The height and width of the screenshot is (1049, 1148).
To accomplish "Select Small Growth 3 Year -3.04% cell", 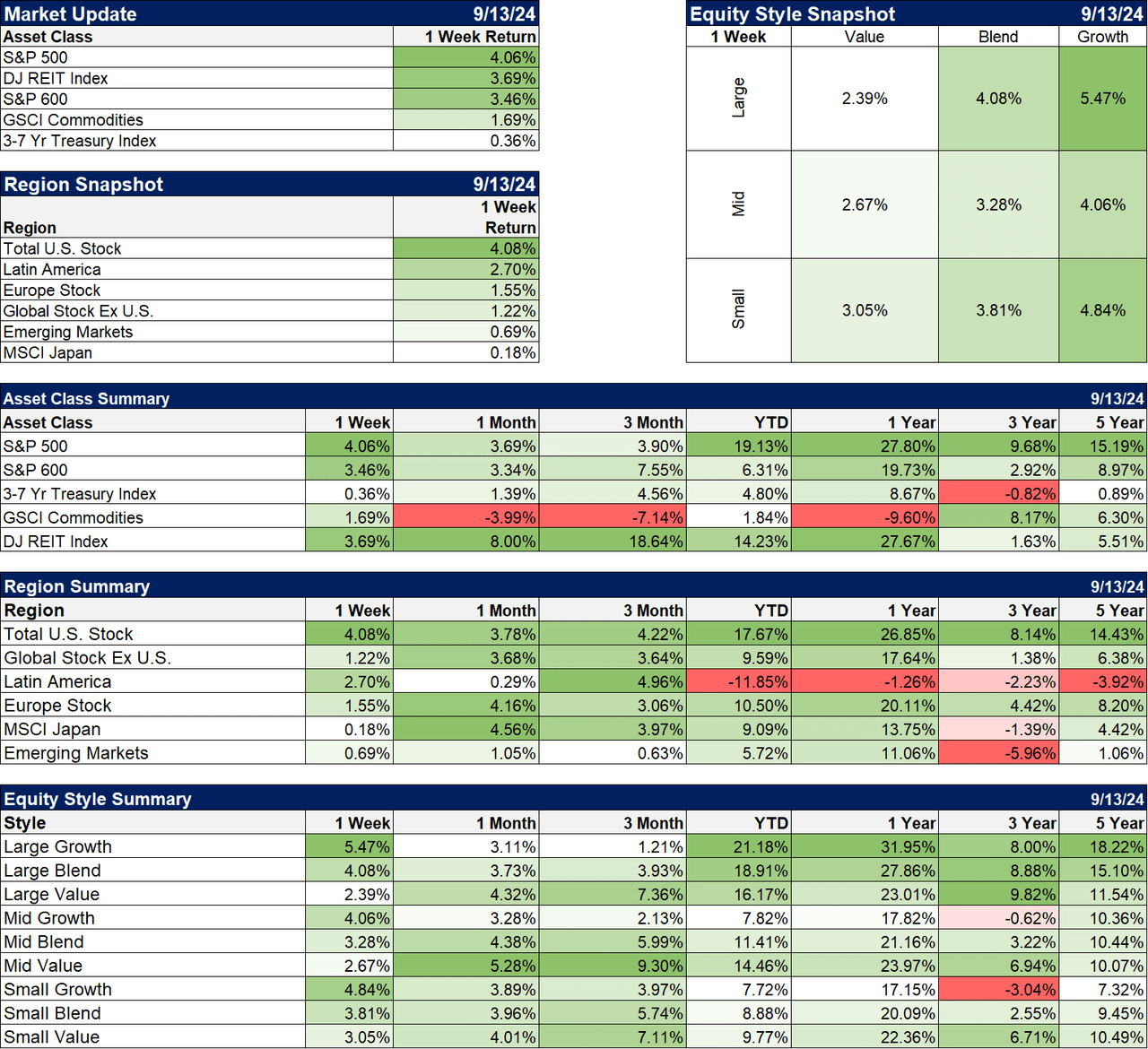I will click(998, 989).
